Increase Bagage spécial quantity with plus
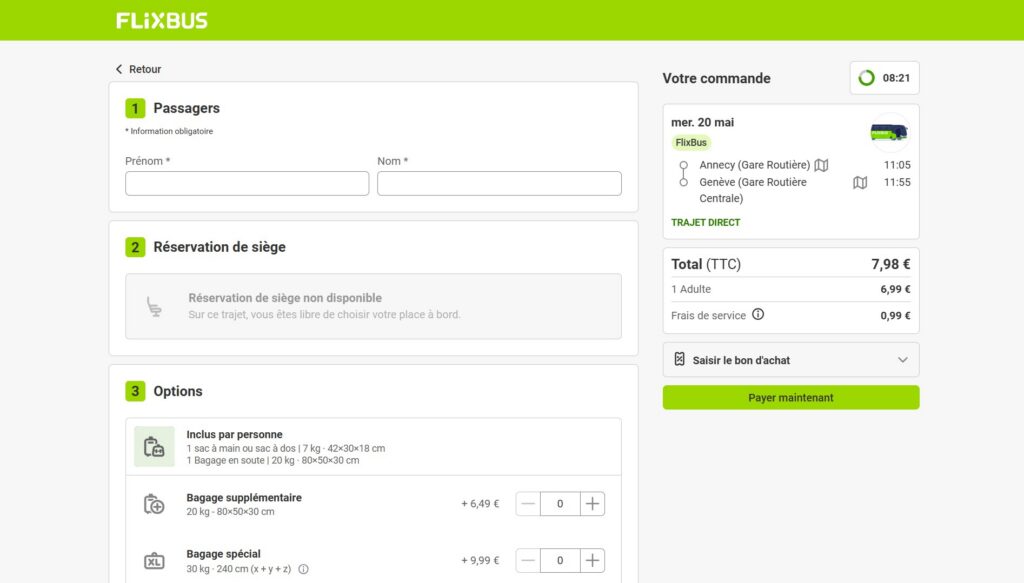 tap(592, 560)
